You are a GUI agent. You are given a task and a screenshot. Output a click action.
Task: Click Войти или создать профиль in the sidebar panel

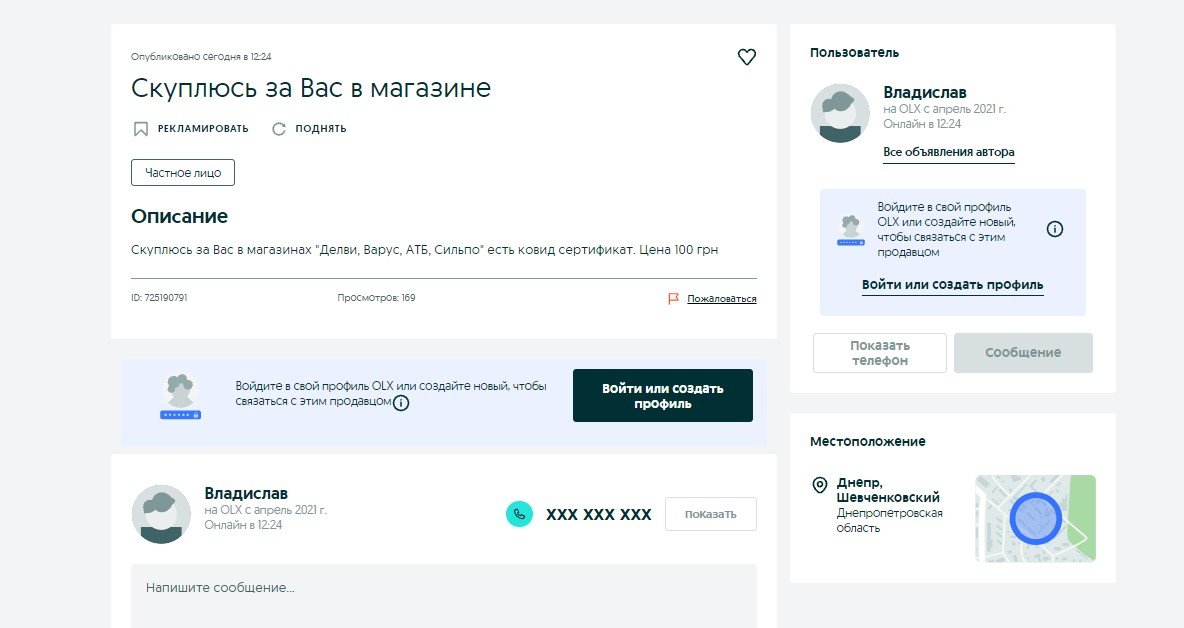(951, 285)
